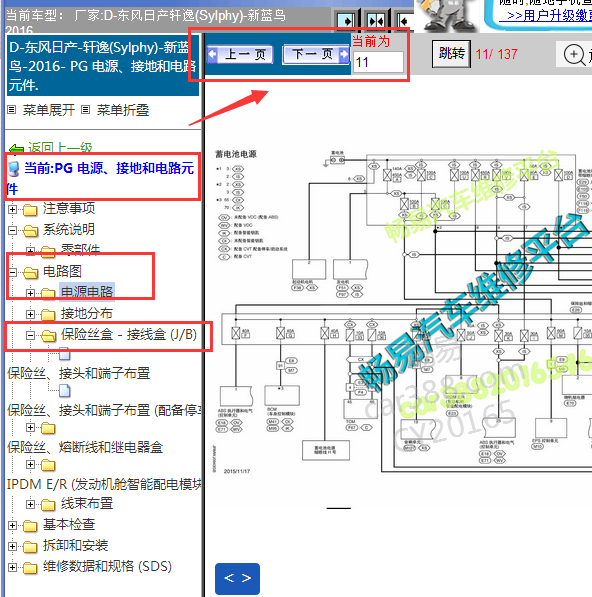Click the folder icon beside 电源电路

coord(48,293)
